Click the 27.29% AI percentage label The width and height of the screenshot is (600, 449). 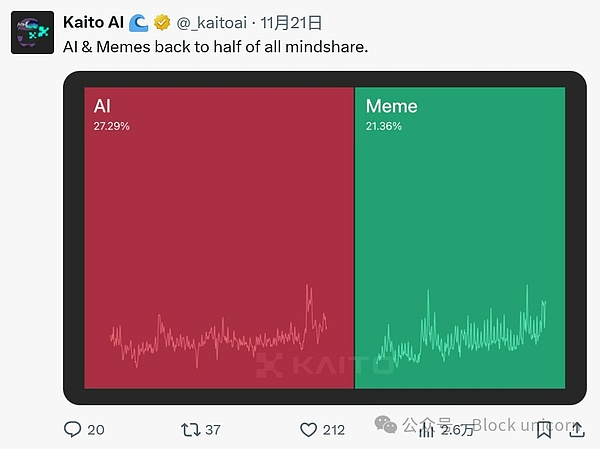111,127
